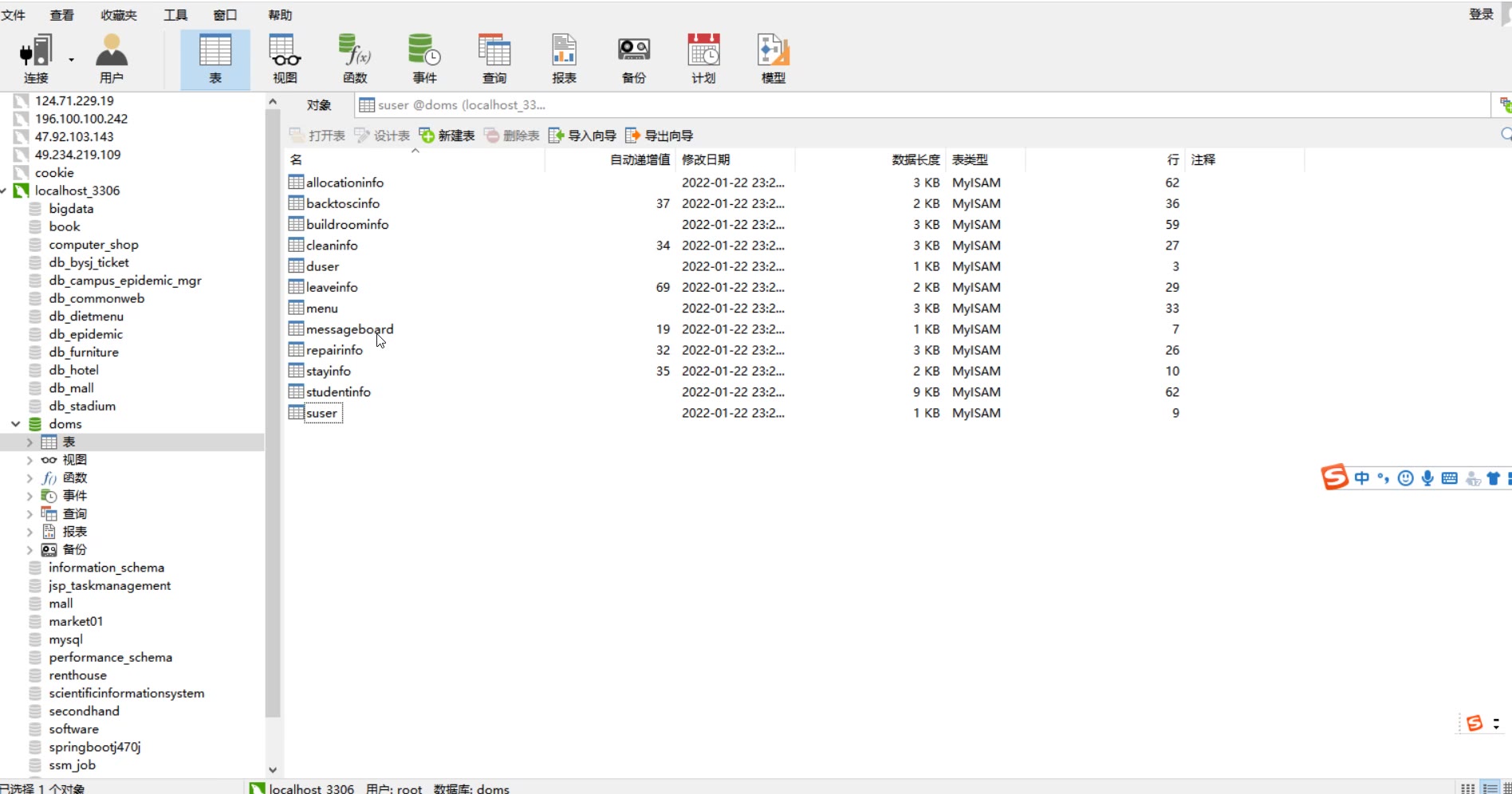Click Open Table (打开表) button

point(317,136)
